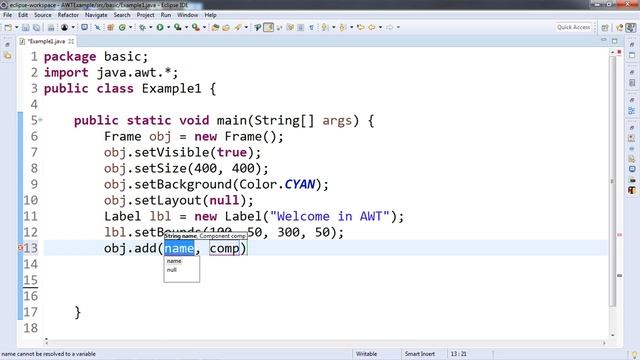
Task: Click the Forward navigation arrow icon
Action: point(390,27)
